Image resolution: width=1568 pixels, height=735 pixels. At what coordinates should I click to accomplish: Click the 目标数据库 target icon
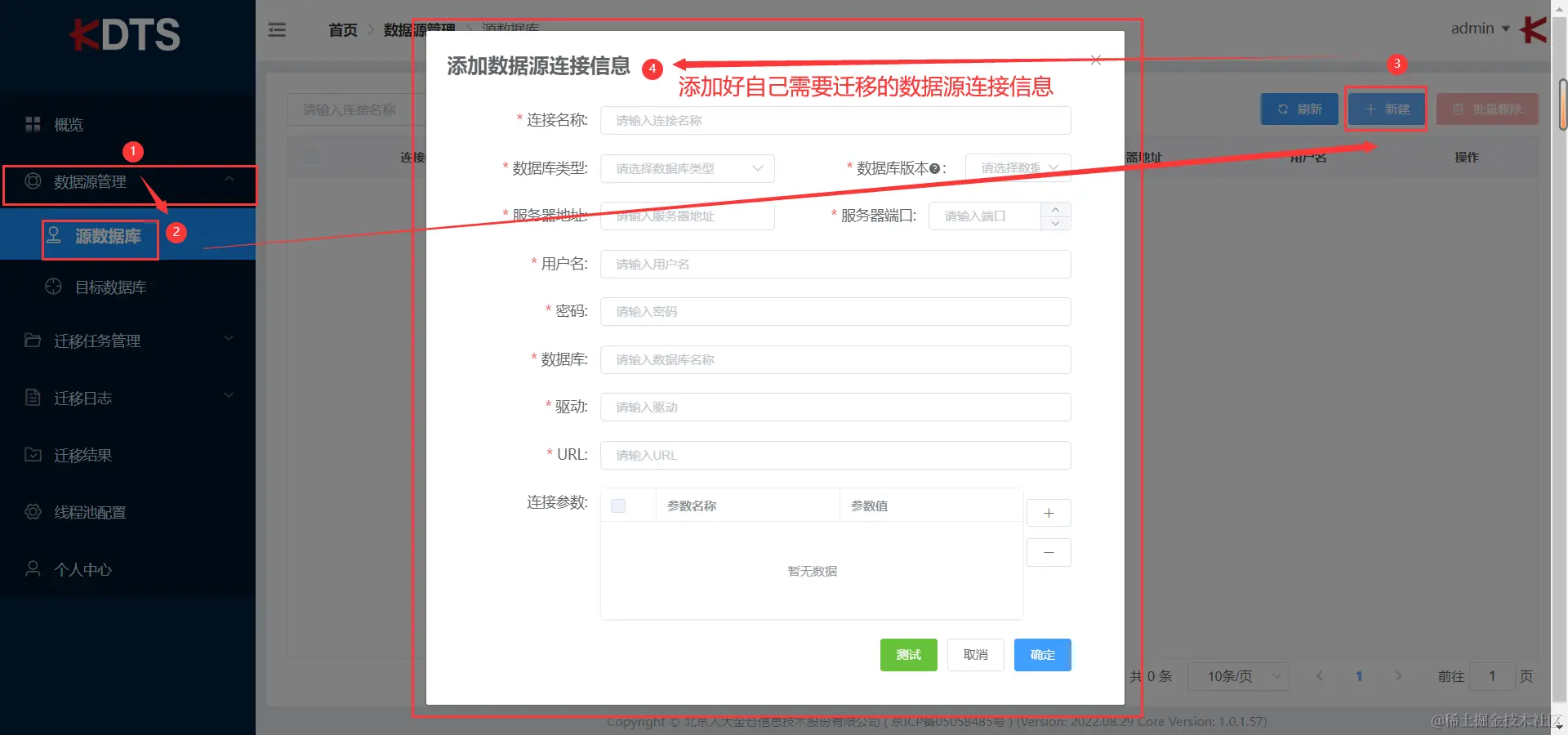(54, 287)
